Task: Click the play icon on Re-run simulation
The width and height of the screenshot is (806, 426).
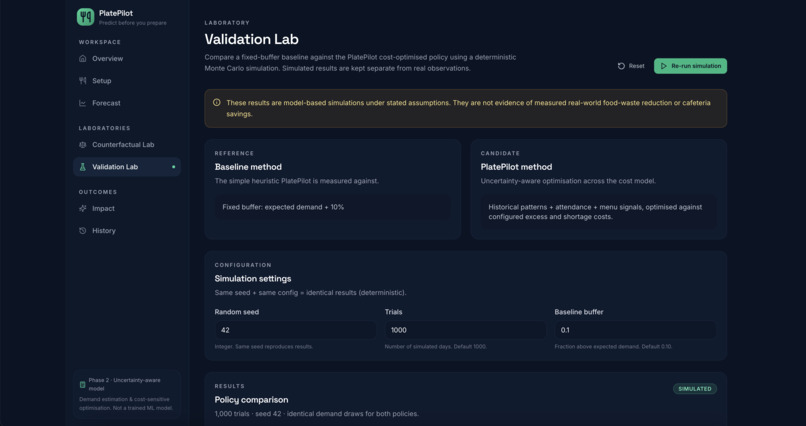Action: [x=664, y=66]
